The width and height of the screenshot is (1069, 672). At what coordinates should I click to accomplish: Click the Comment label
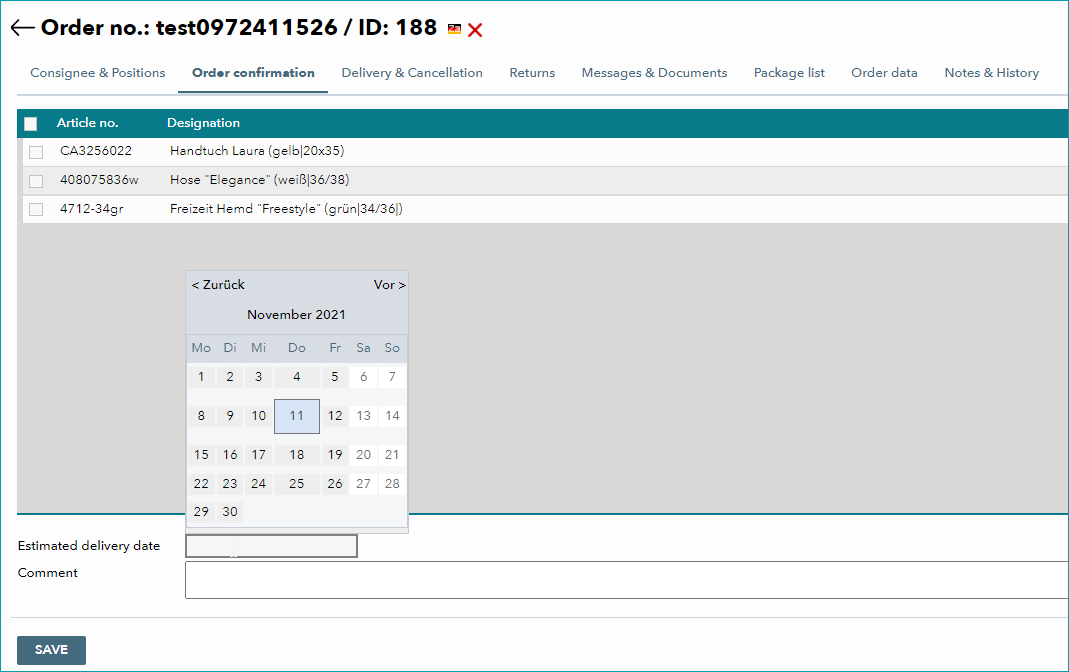pyautogui.click(x=48, y=573)
